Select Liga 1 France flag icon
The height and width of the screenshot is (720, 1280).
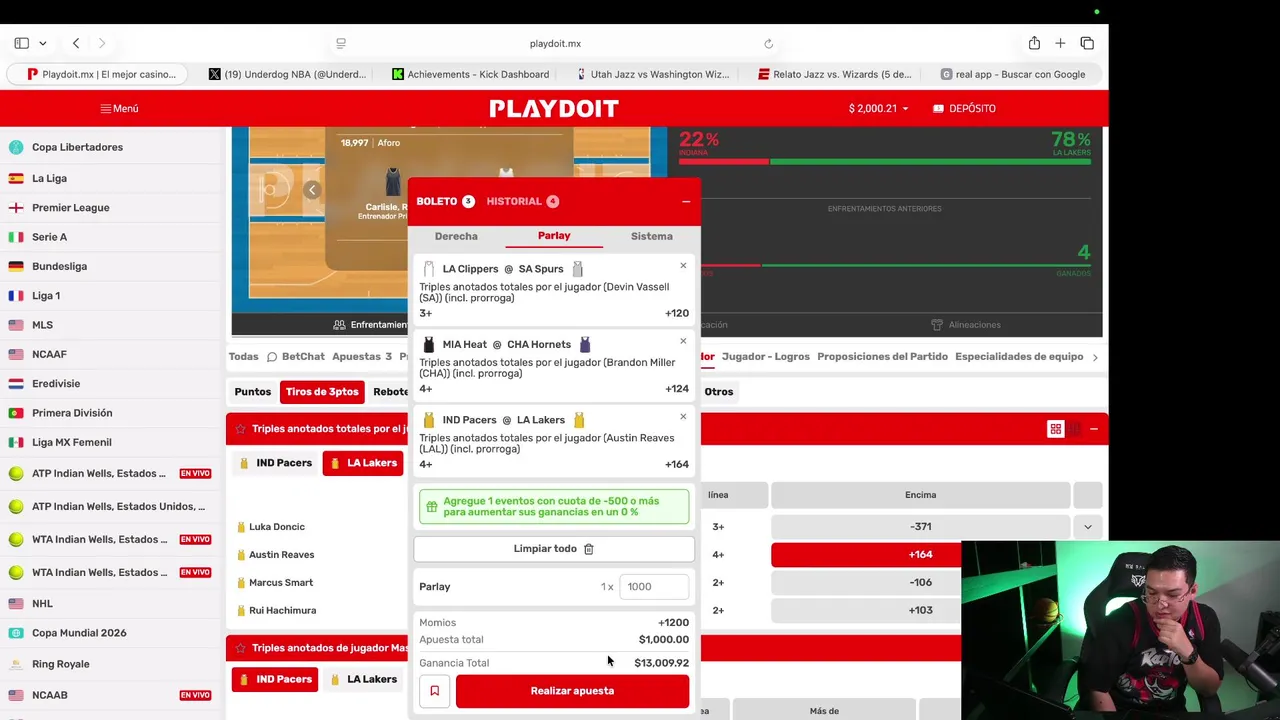[x=16, y=296]
